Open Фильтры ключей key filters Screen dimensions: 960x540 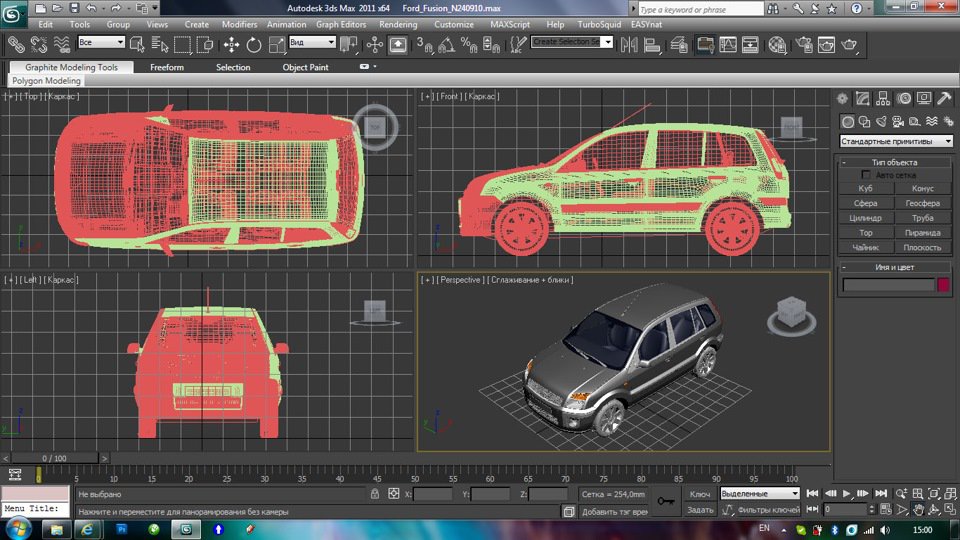tap(768, 509)
